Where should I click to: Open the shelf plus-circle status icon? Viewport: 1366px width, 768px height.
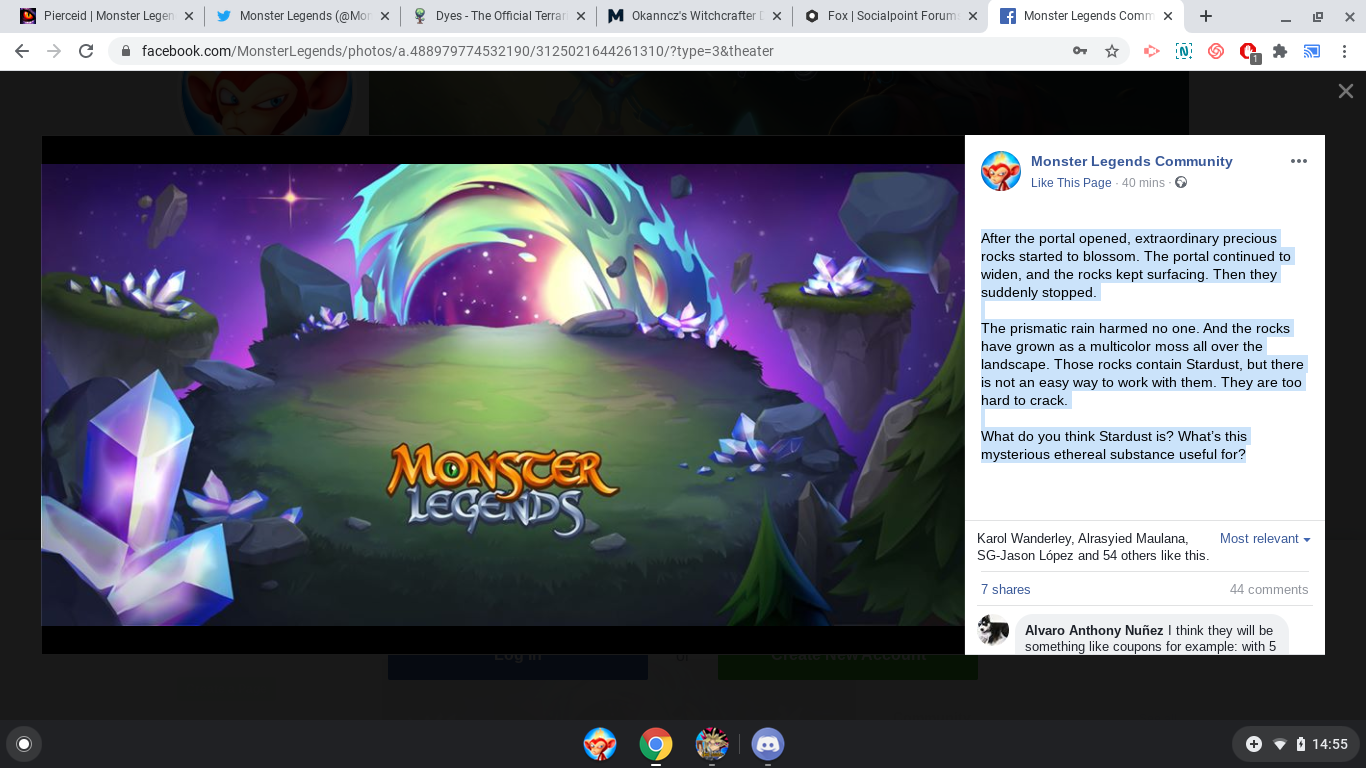[1254, 744]
